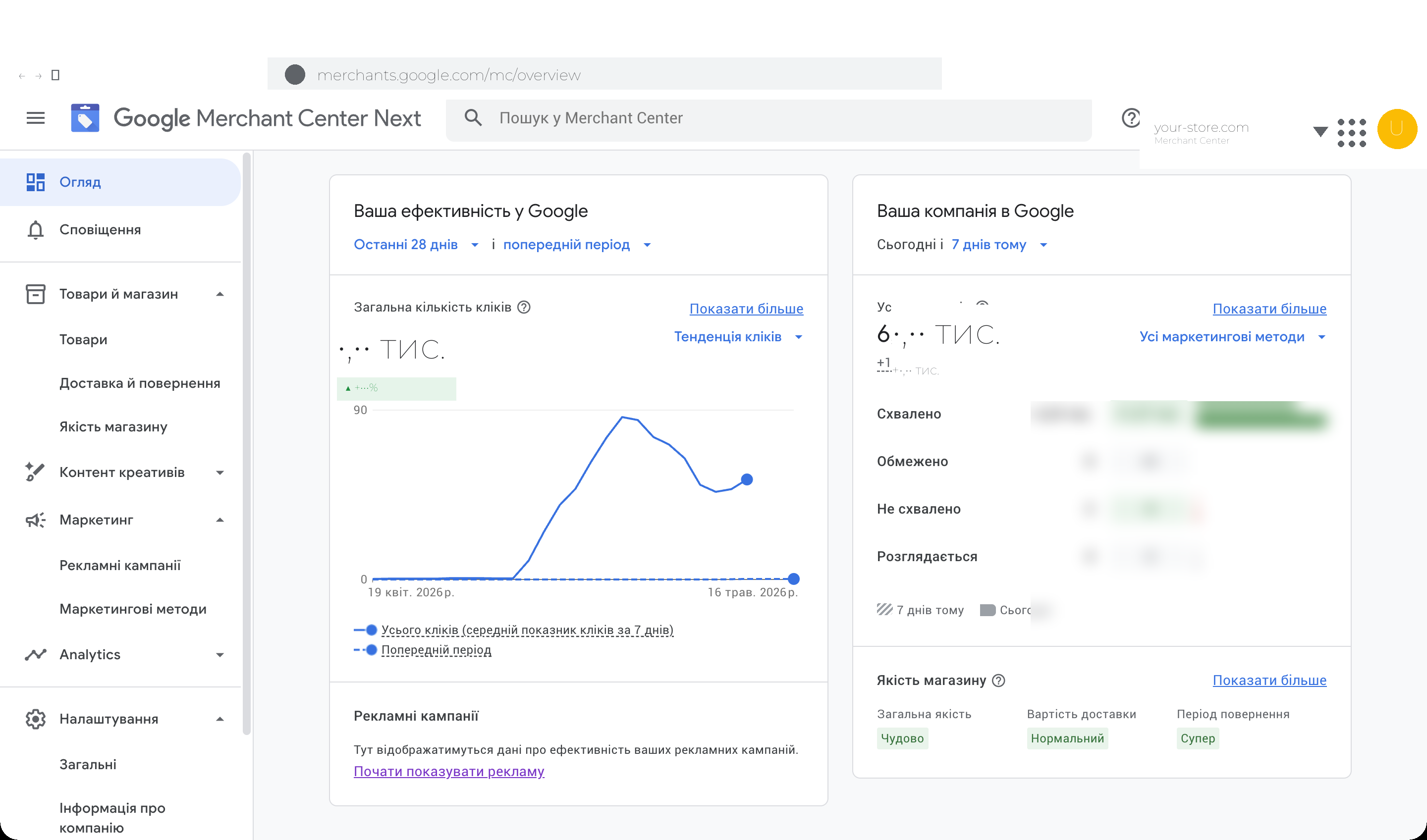Image resolution: width=1427 pixels, height=840 pixels.
Task: Click the Розглядається status row
Action: pyautogui.click(x=1101, y=557)
